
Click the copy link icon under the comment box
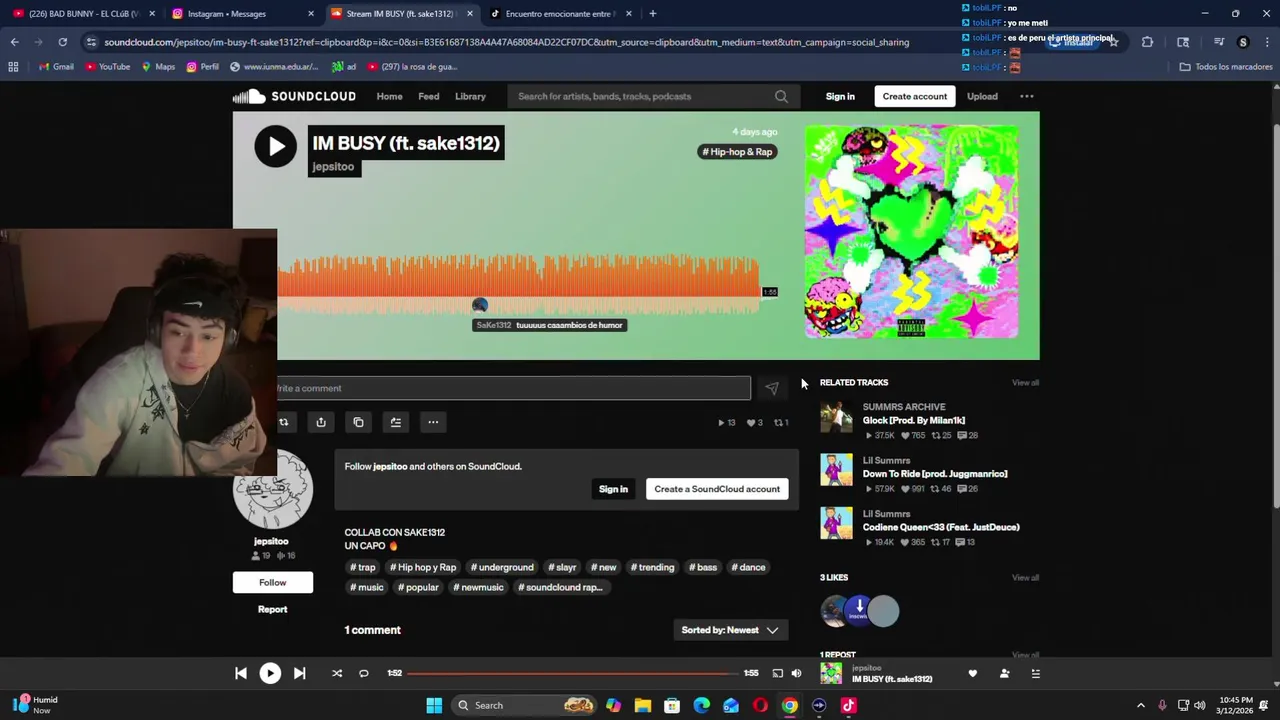[358, 422]
